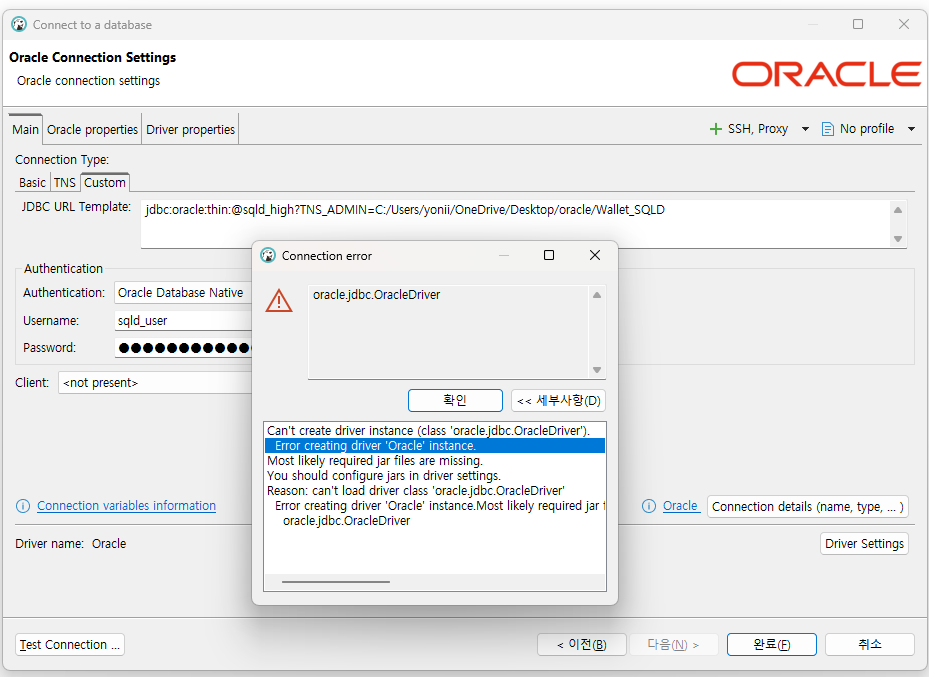Close the Connect to a database window
Image resolution: width=929 pixels, height=677 pixels.
click(904, 24)
